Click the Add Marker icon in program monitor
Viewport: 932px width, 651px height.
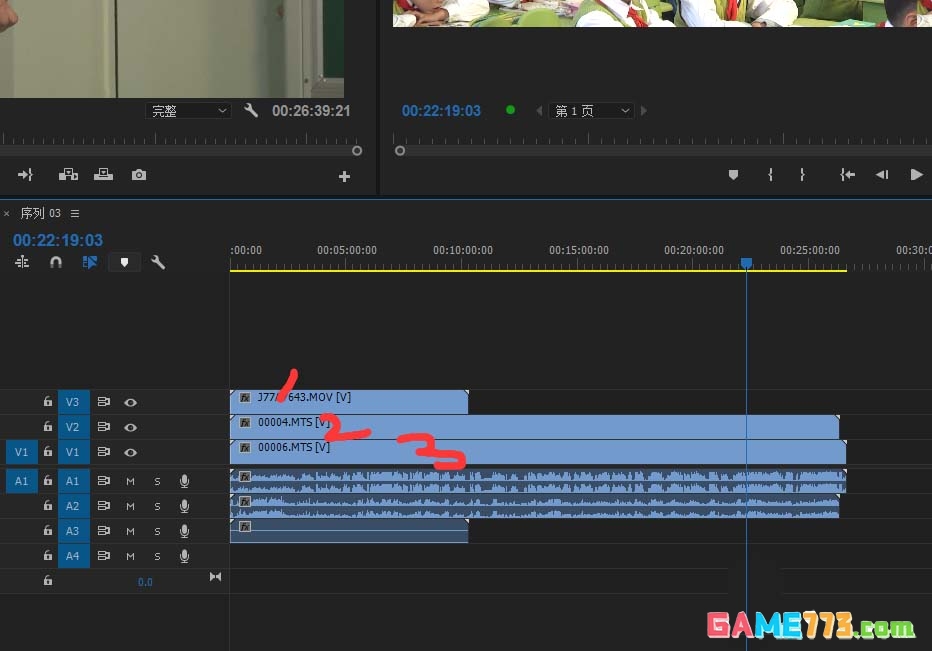point(733,175)
